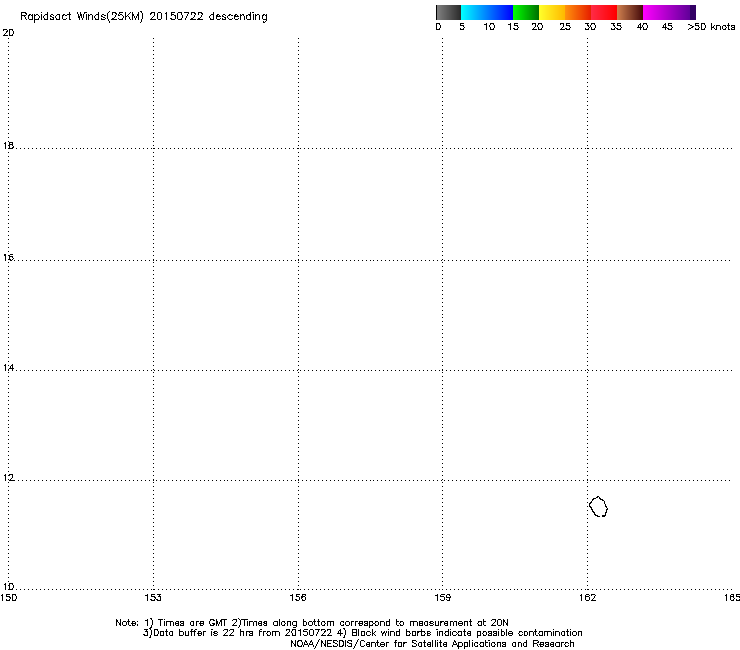Choose the brown 35-40 knots color band
Viewport: 740px width, 650px height.
click(630, 12)
